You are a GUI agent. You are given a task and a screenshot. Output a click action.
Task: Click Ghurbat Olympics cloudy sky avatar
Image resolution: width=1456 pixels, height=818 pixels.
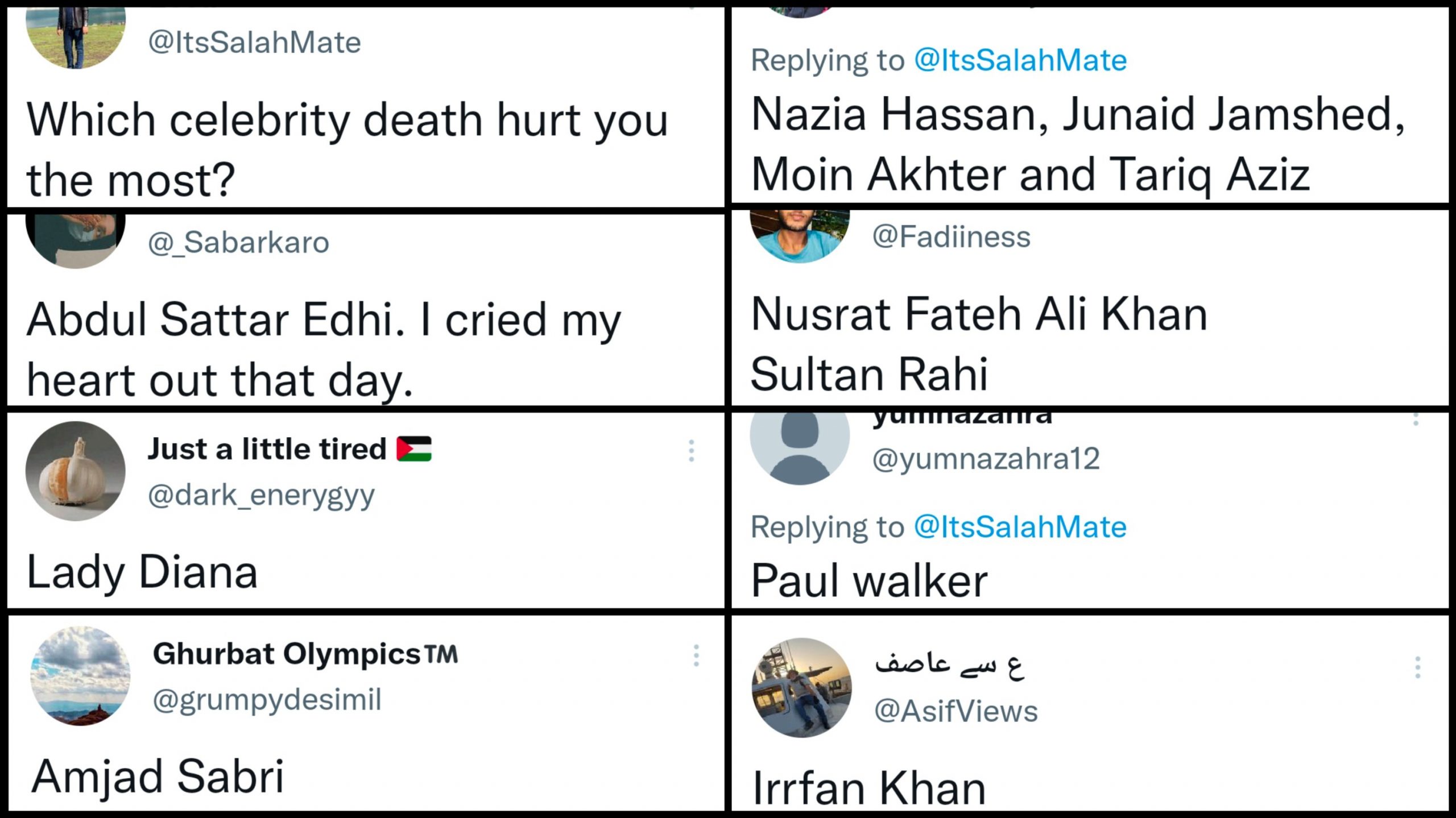tap(80, 676)
